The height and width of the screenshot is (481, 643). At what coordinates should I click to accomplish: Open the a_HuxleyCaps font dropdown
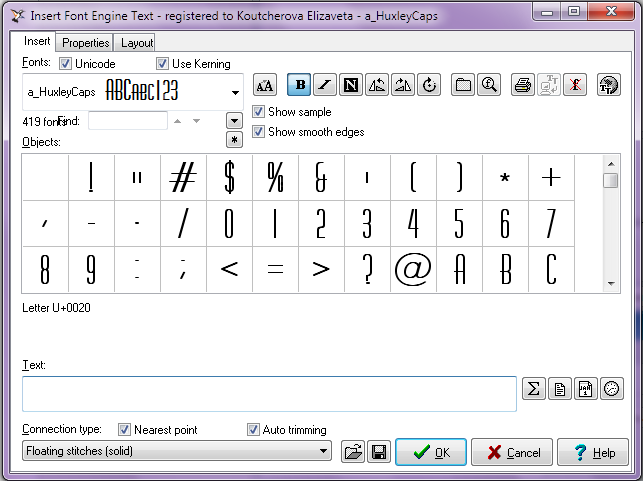pos(236,92)
